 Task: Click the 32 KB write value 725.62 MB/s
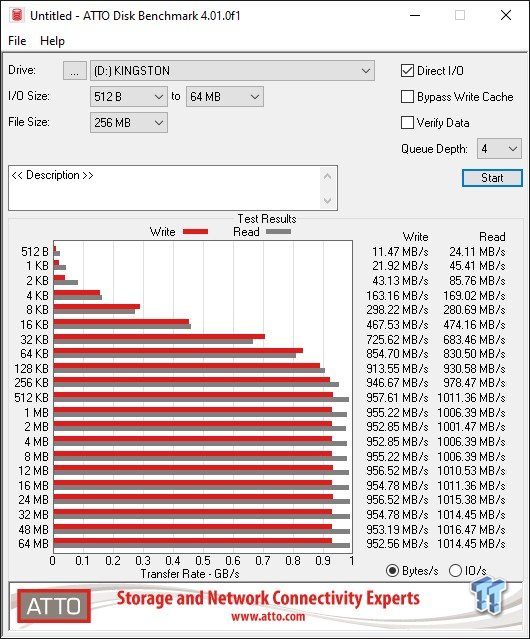pos(397,339)
